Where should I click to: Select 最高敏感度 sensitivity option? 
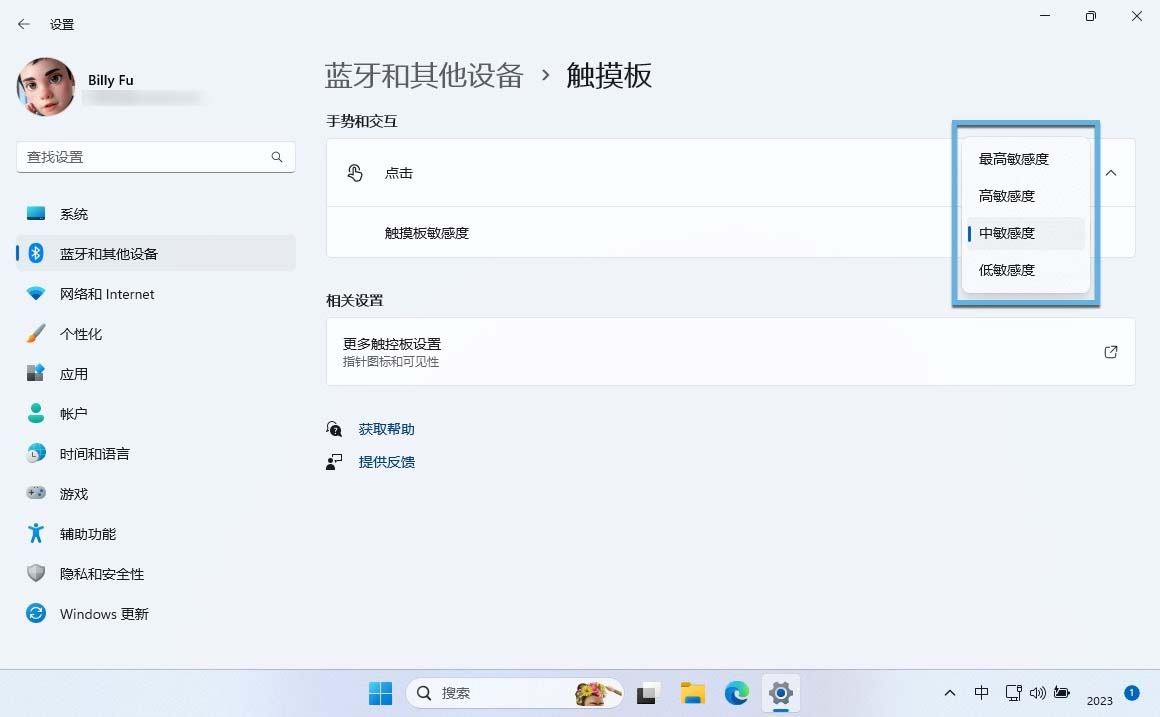(x=1014, y=158)
